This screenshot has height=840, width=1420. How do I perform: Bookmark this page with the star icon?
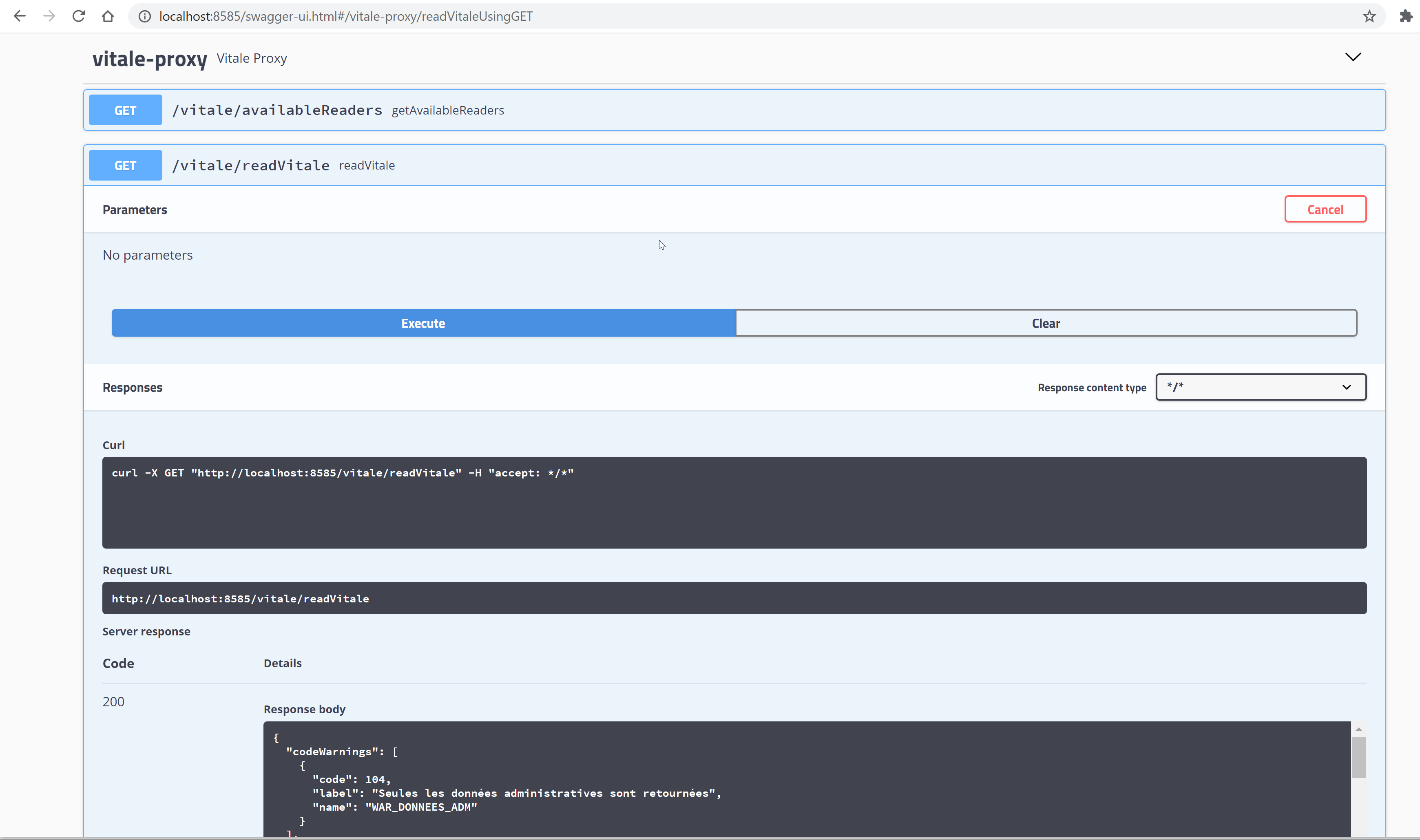pos(1369,16)
